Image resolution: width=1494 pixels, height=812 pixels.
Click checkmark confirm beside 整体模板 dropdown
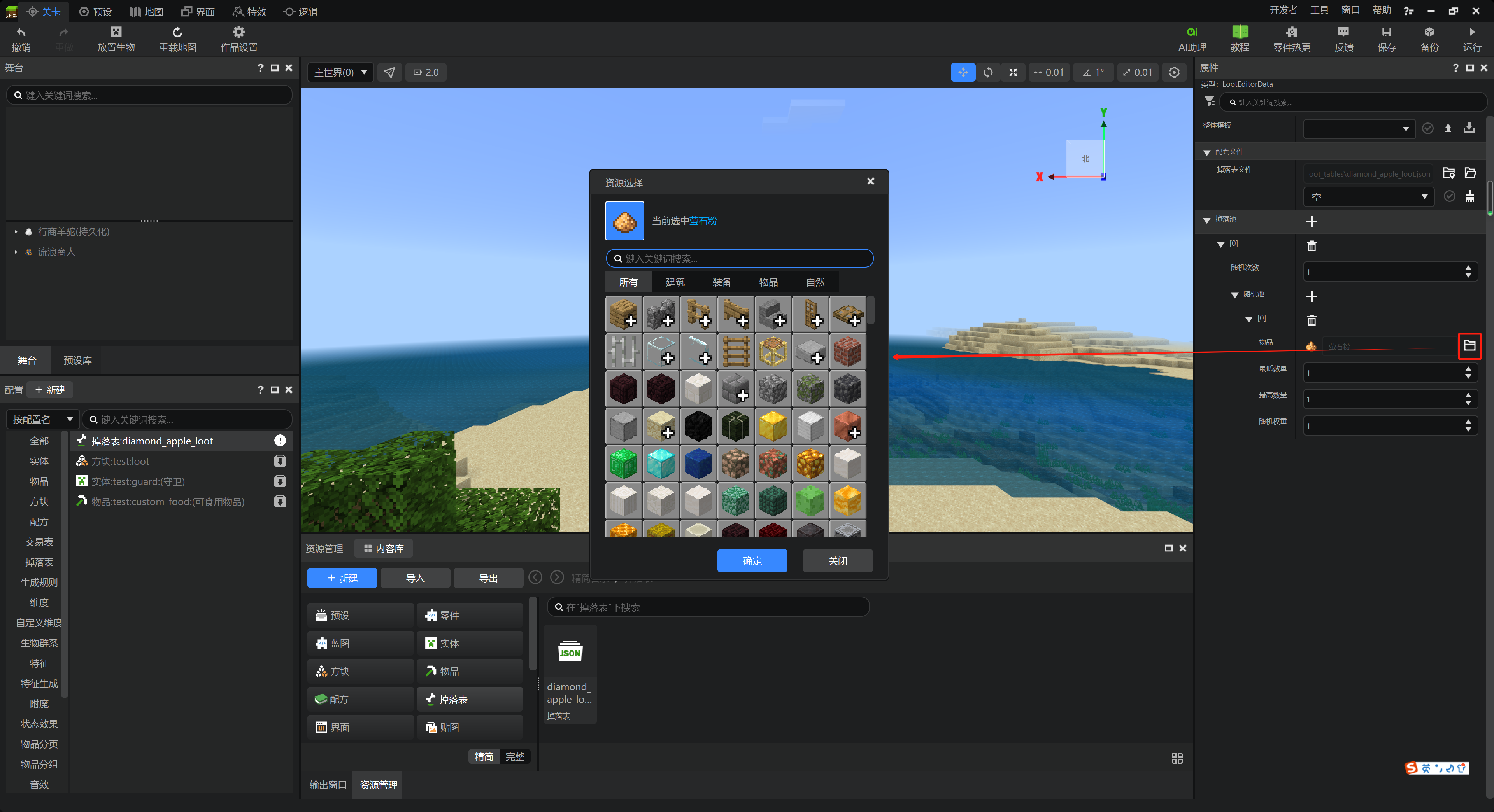pos(1427,128)
